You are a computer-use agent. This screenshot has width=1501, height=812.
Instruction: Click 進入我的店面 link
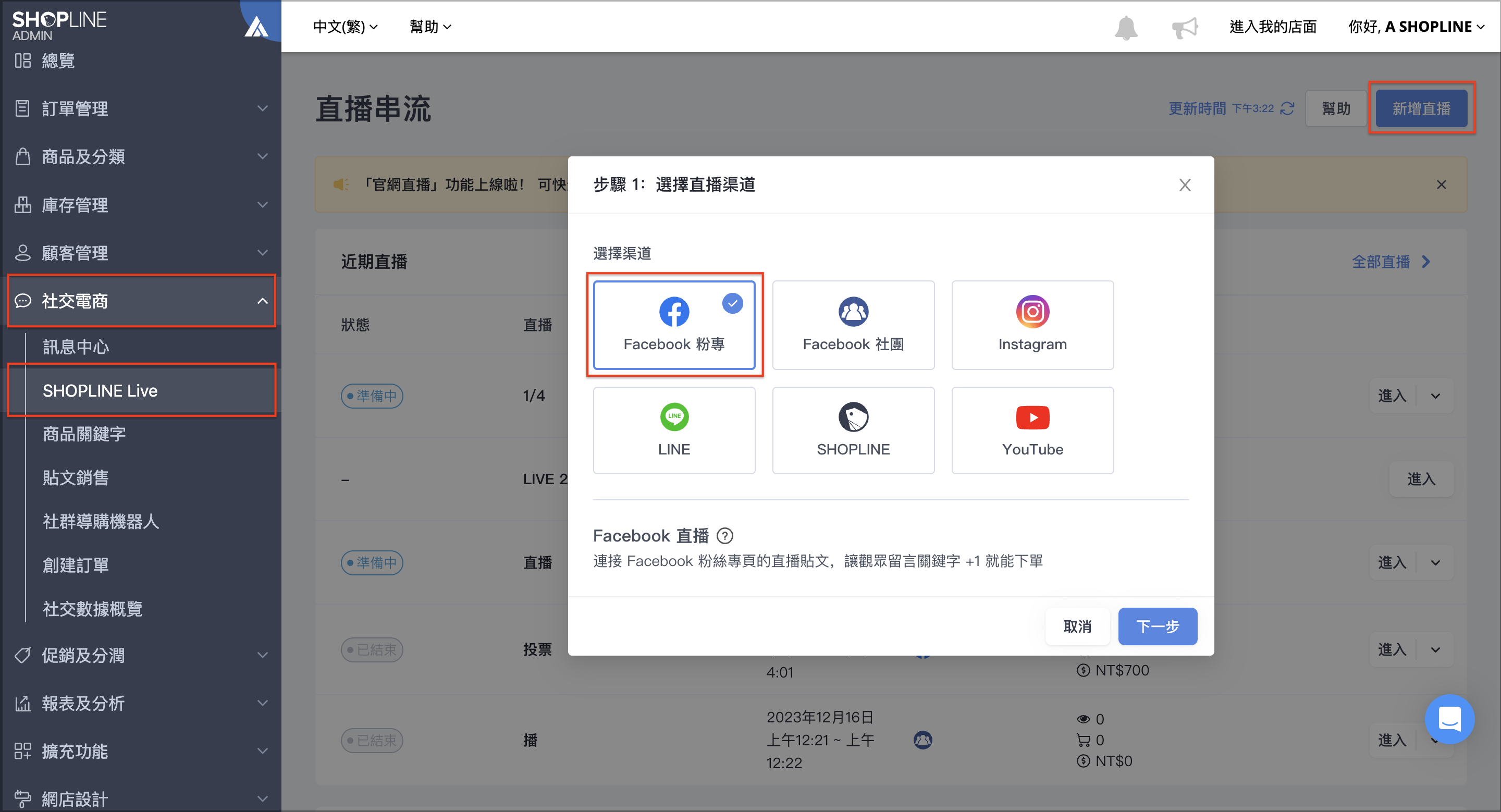[1273, 27]
